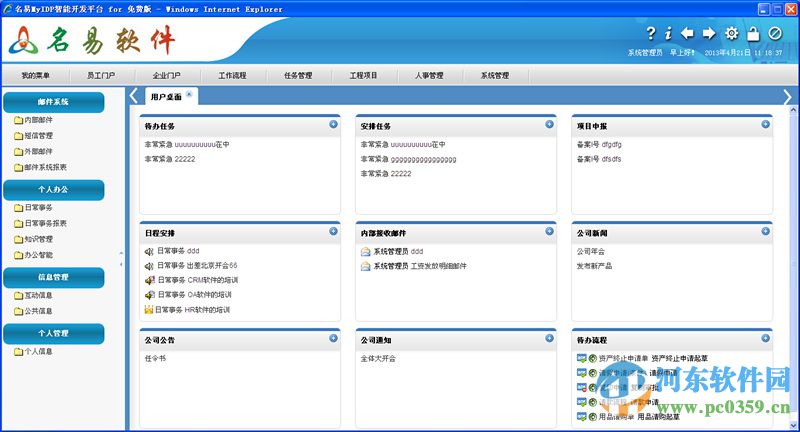Click mail icon beside 工资发放明细邮件
Image resolution: width=800 pixels, height=432 pixels.
tap(366, 266)
